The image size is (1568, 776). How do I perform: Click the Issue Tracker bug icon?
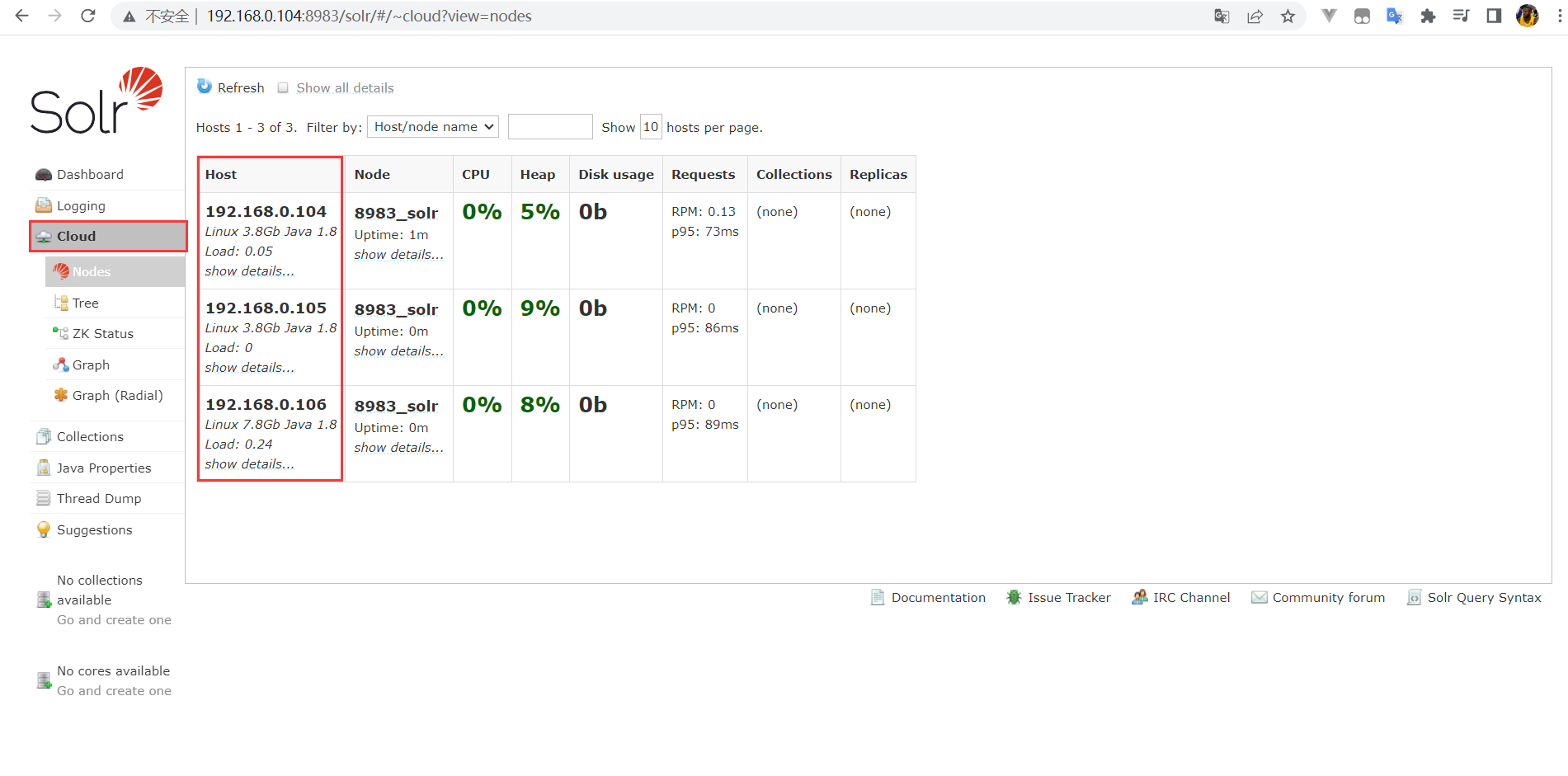[x=1014, y=597]
